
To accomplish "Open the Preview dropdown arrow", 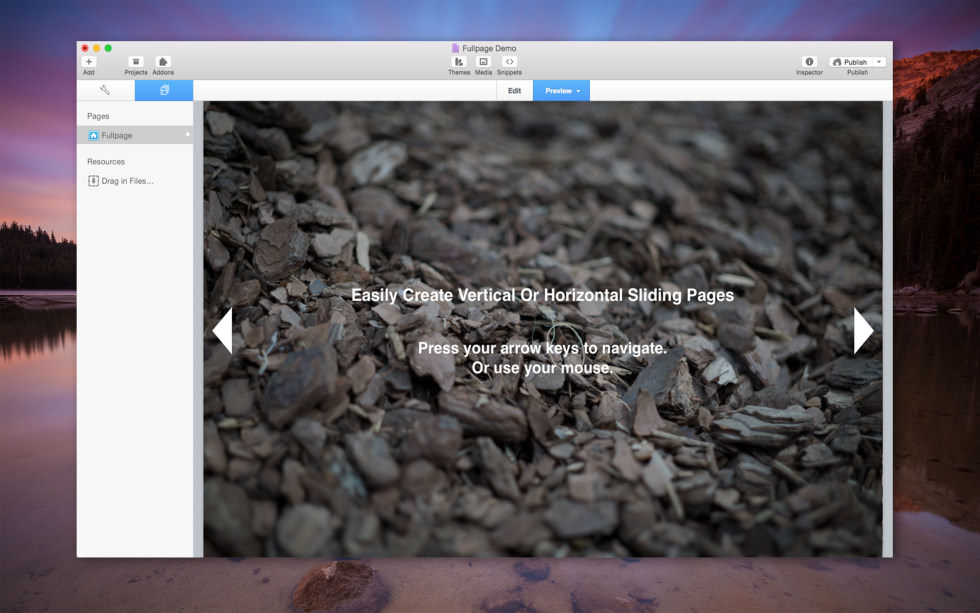I will (579, 91).
